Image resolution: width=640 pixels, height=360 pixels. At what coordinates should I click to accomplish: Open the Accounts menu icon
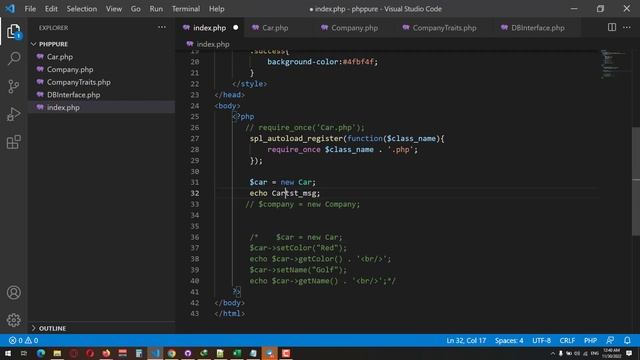coord(13,292)
